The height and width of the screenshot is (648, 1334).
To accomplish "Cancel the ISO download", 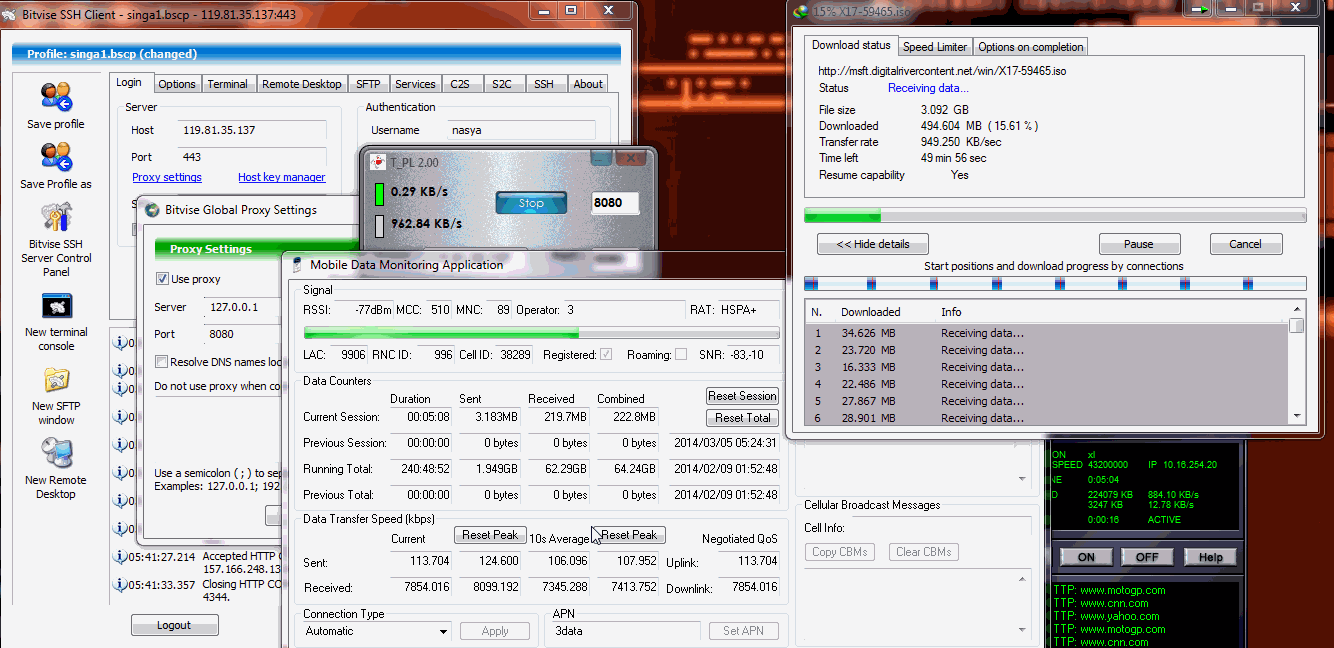I will (x=1245, y=244).
